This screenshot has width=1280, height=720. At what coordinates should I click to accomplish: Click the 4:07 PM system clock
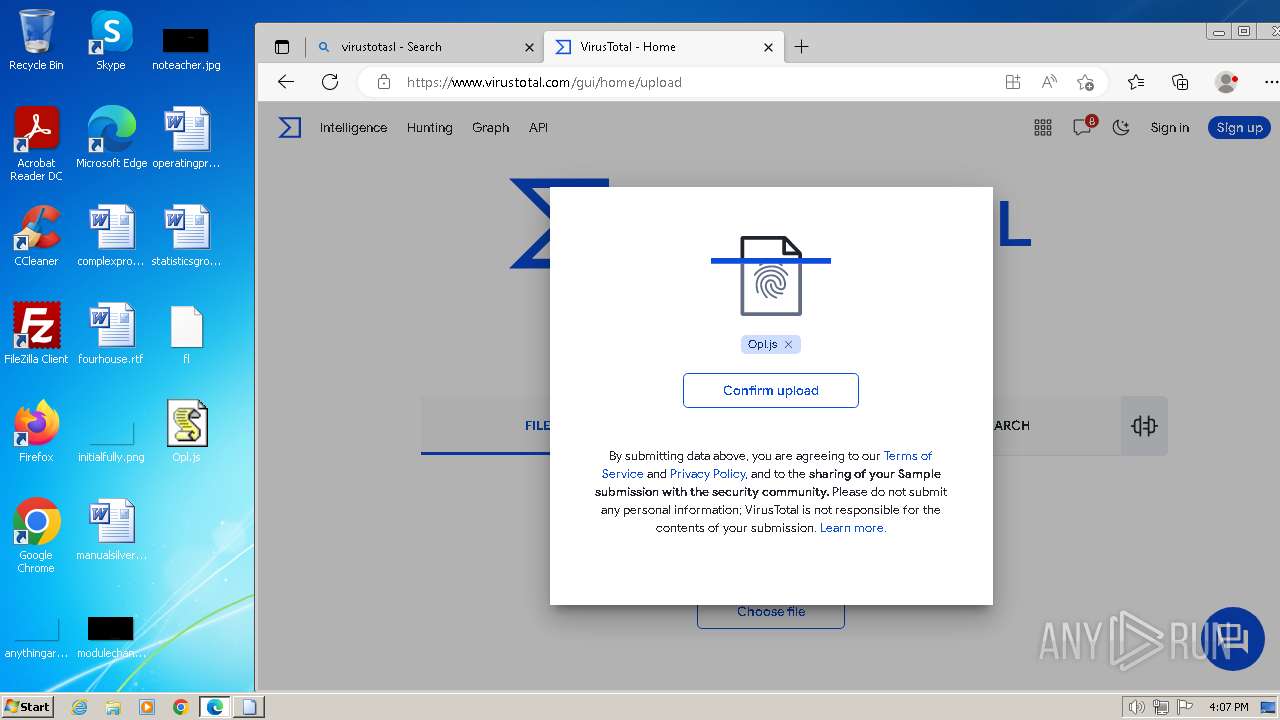1228,707
